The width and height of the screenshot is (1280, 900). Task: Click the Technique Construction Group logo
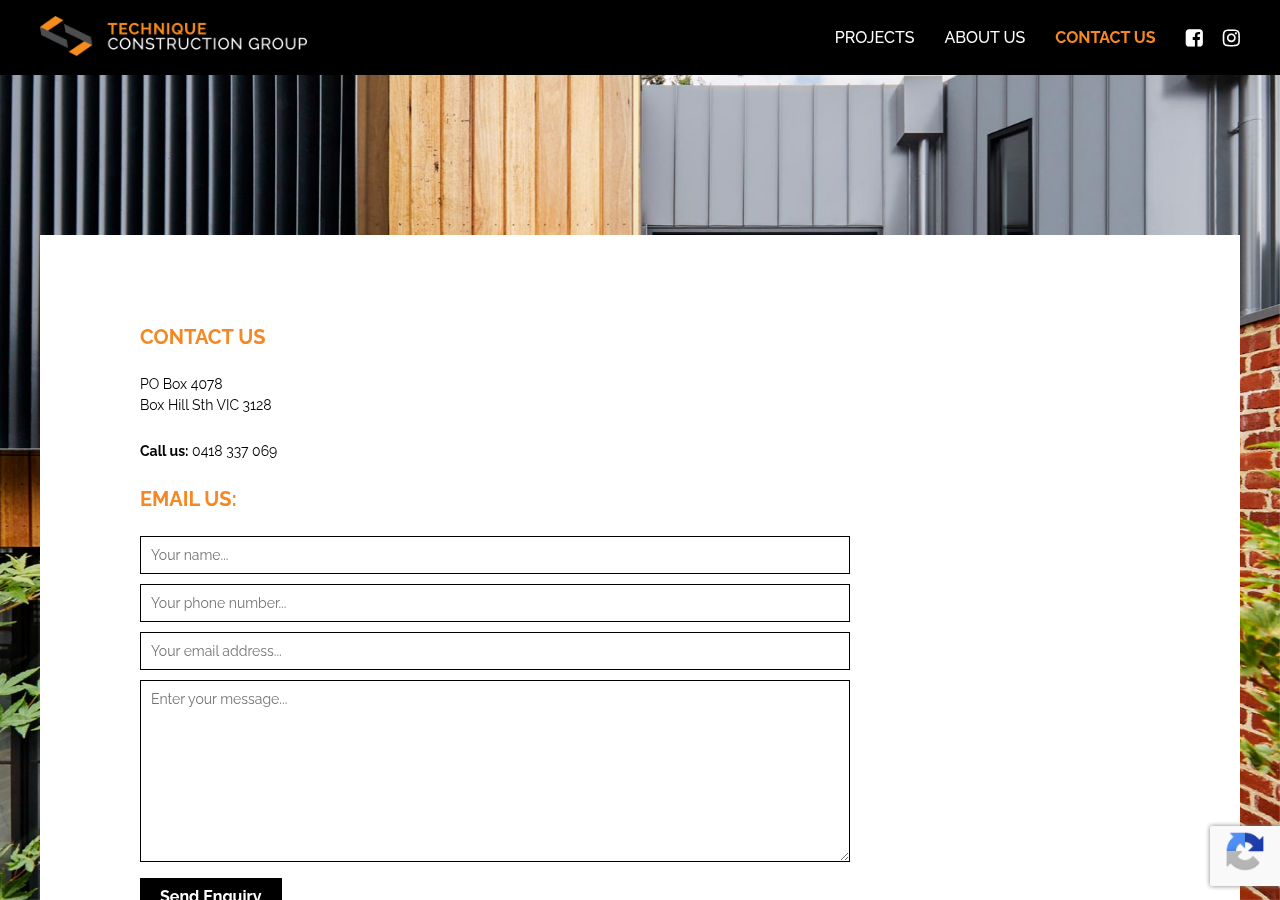[173, 36]
